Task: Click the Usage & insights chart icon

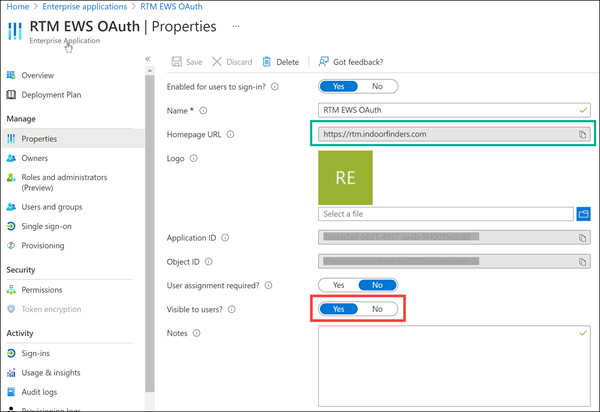Action: (x=11, y=372)
